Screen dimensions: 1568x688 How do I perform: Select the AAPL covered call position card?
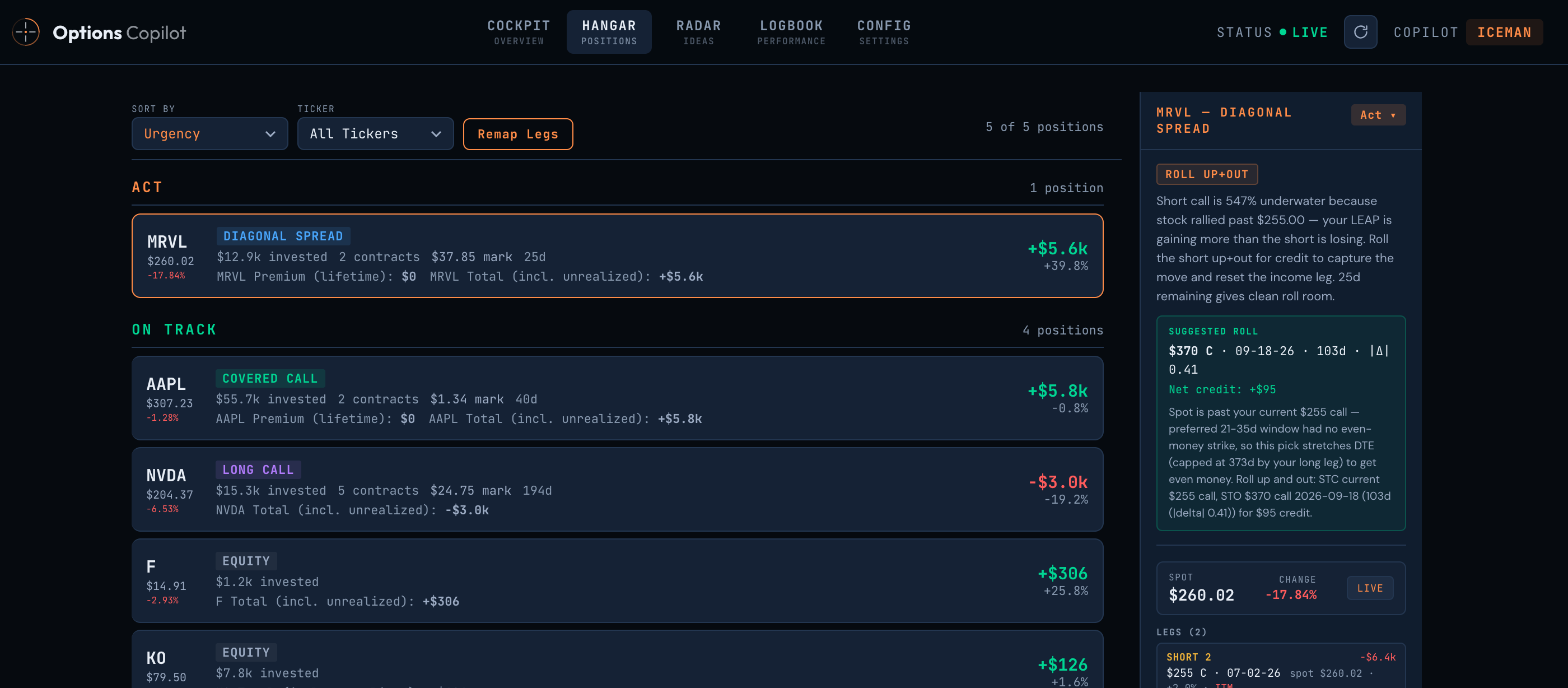pos(617,398)
